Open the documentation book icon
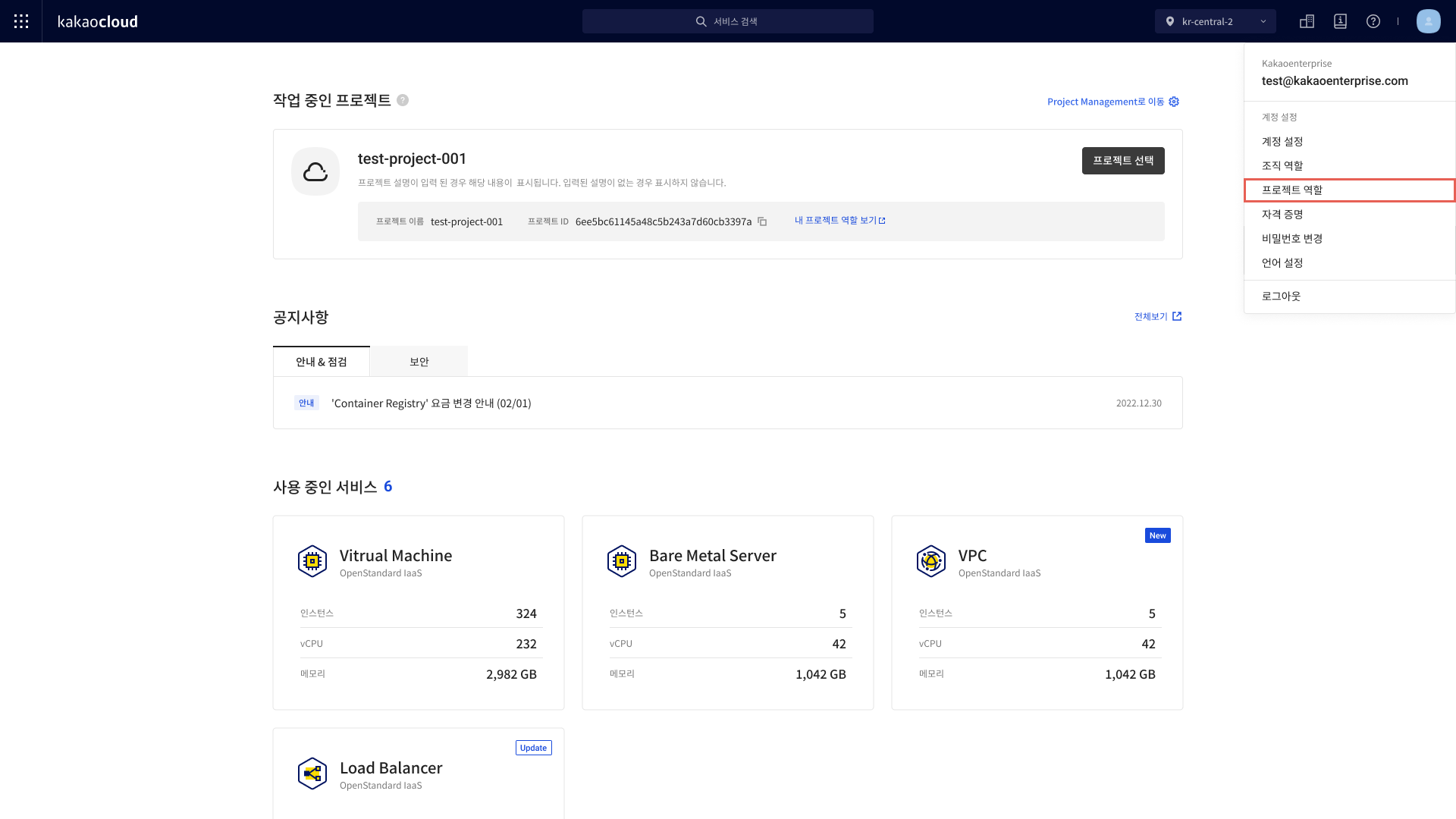The width and height of the screenshot is (1456, 819). click(1340, 21)
